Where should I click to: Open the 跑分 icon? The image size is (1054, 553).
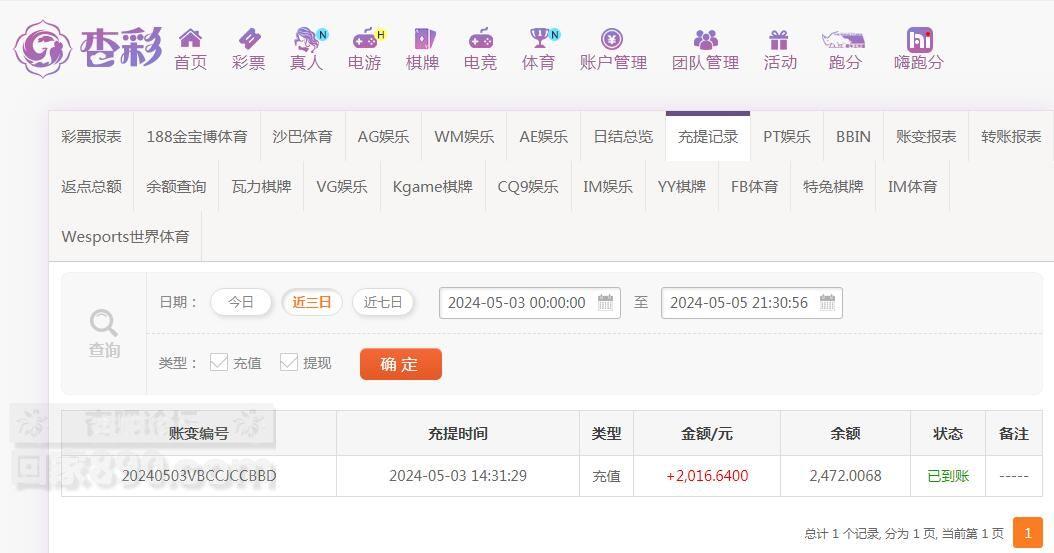click(844, 40)
